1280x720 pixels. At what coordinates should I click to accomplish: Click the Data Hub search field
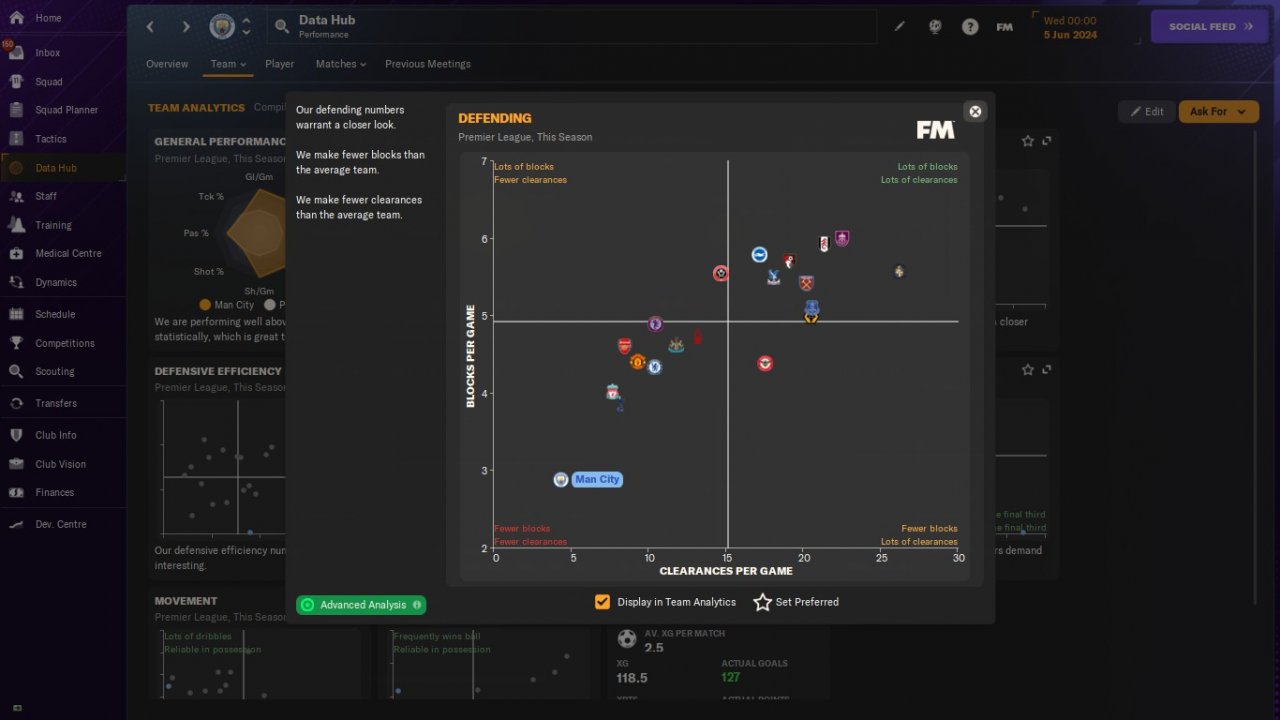(572, 27)
